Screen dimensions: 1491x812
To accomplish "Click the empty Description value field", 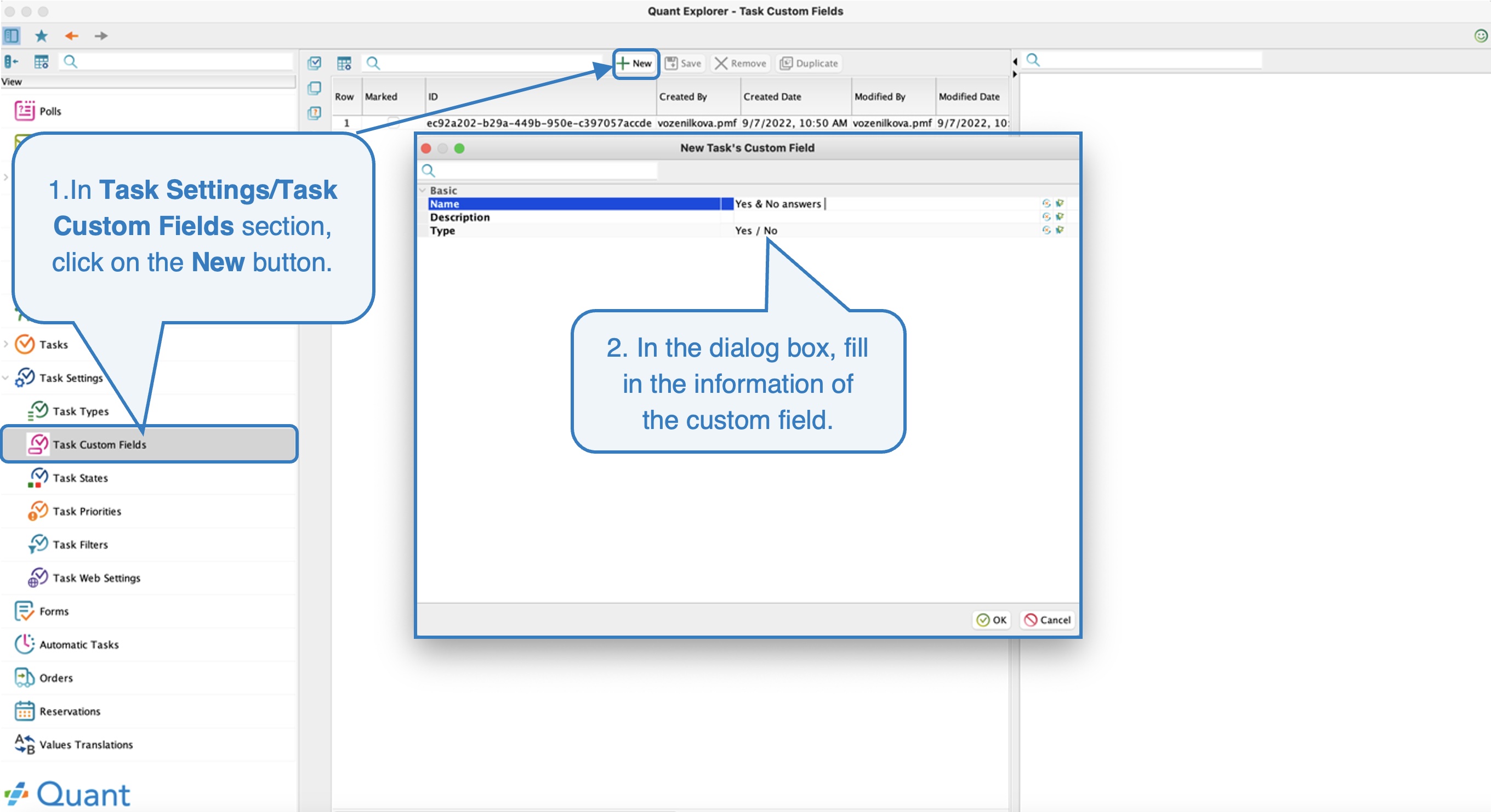I will (x=886, y=217).
